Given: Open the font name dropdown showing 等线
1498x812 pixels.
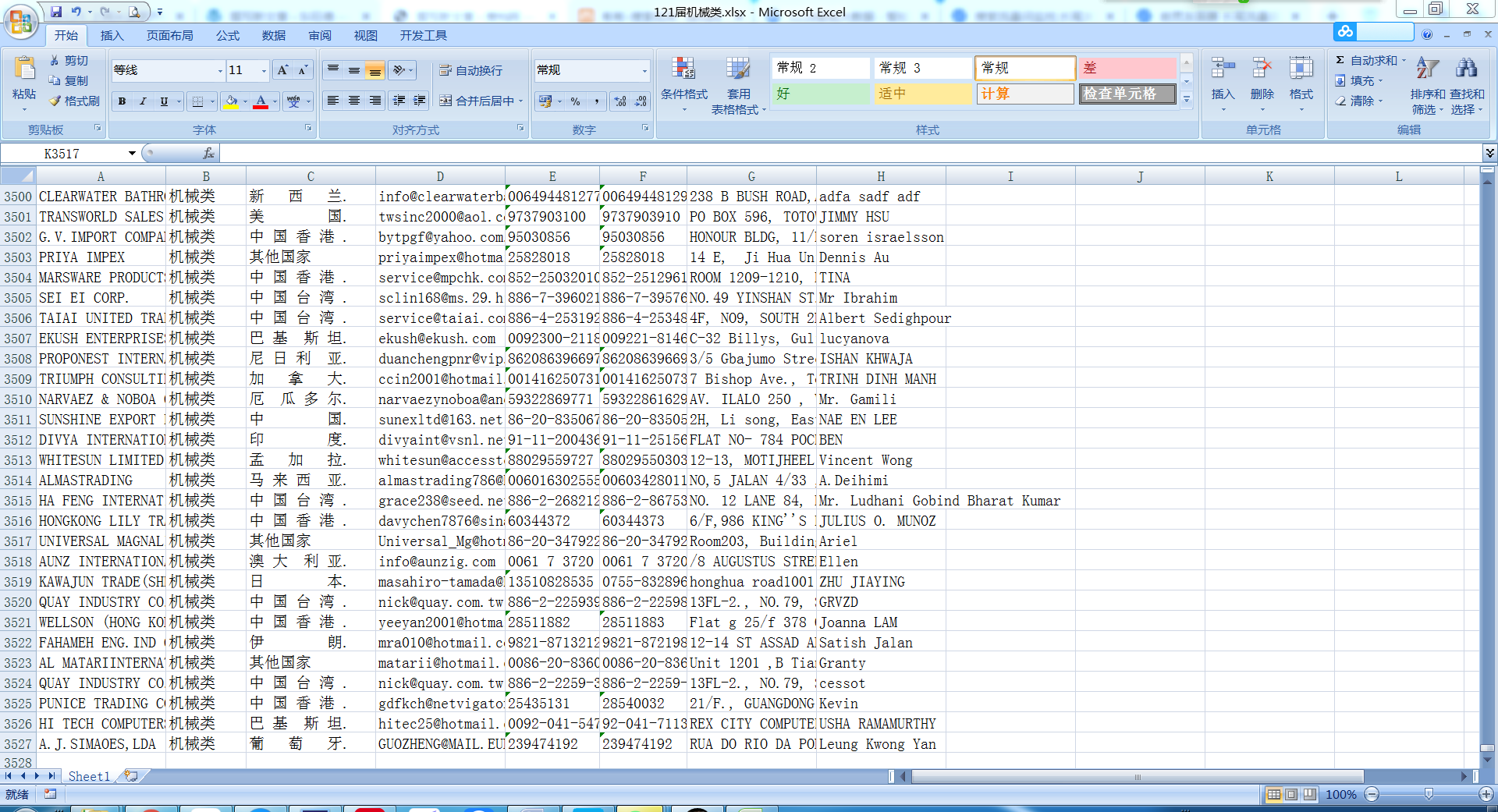Looking at the screenshot, I should (219, 70).
